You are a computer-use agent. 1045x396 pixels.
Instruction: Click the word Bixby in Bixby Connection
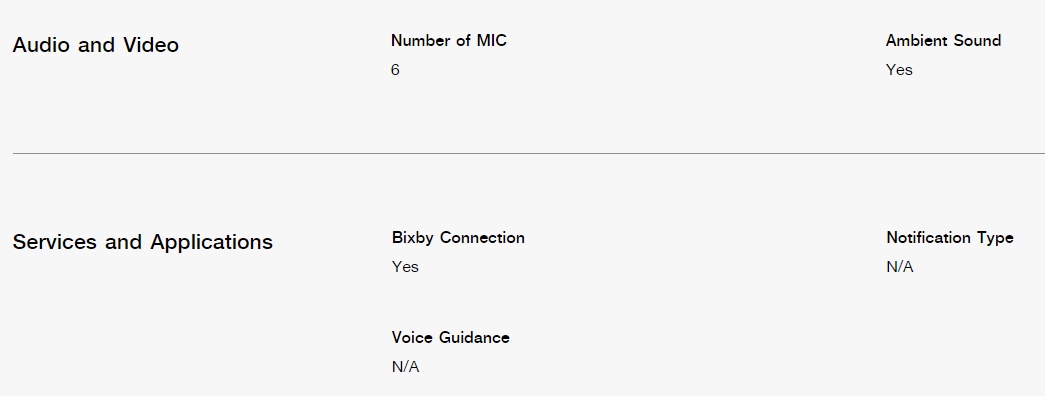pos(414,238)
